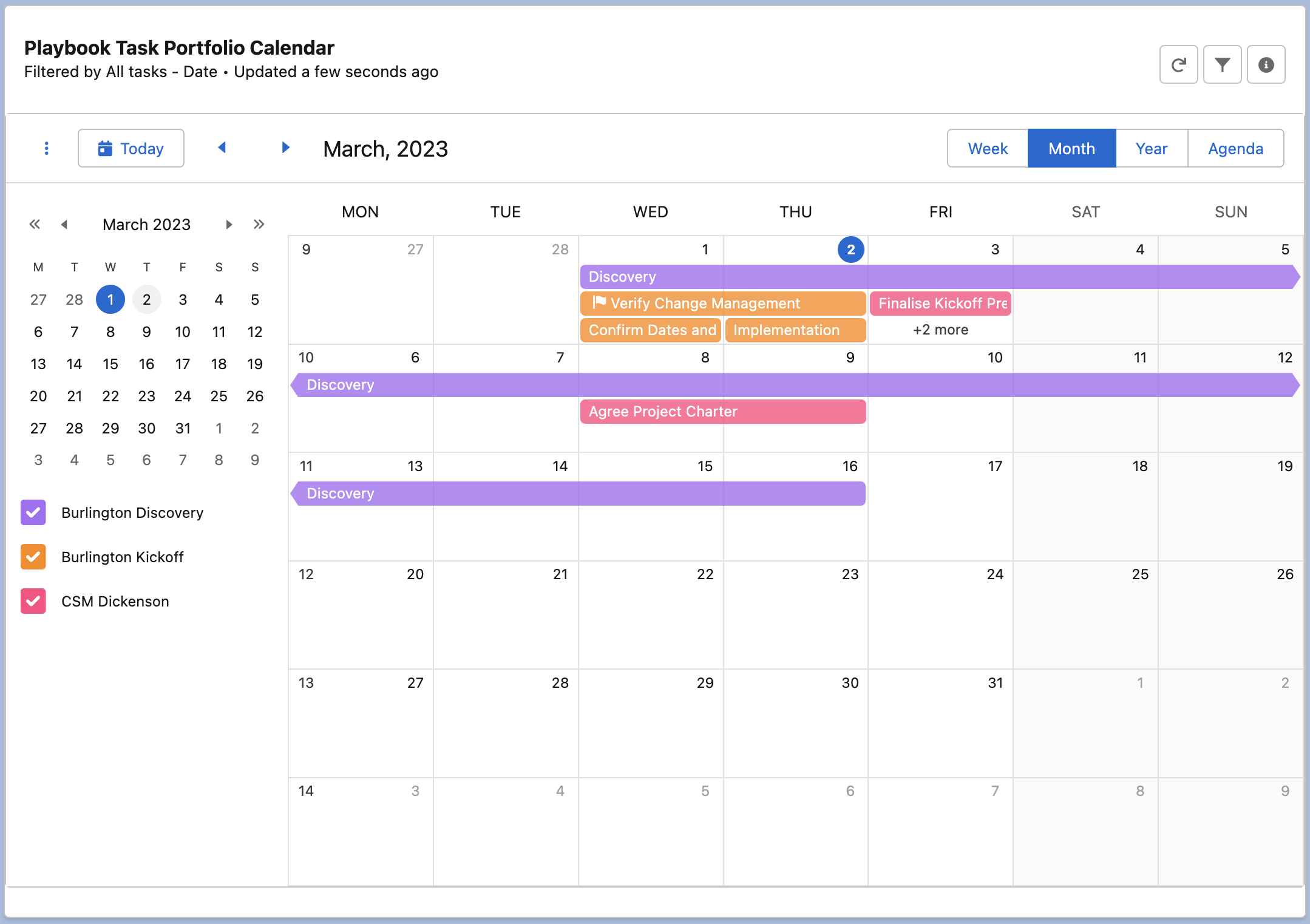Viewport: 1310px width, 924px height.
Task: Go to next month with main right arrow
Action: tap(285, 148)
